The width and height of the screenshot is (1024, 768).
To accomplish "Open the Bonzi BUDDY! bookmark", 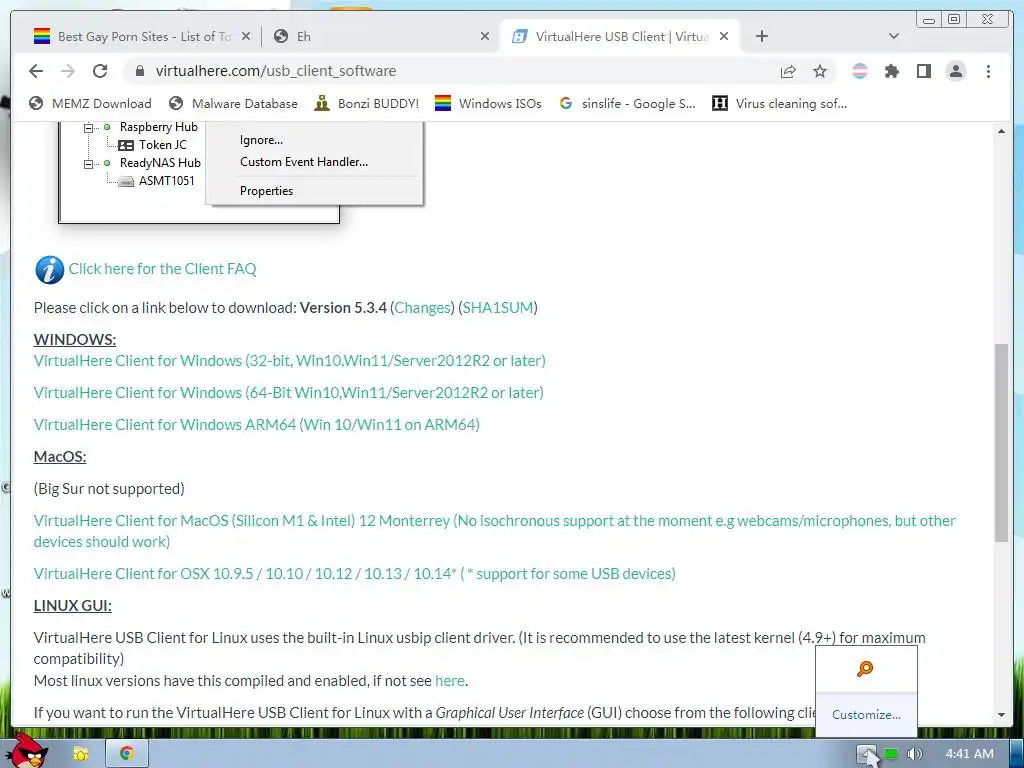I will [x=366, y=103].
